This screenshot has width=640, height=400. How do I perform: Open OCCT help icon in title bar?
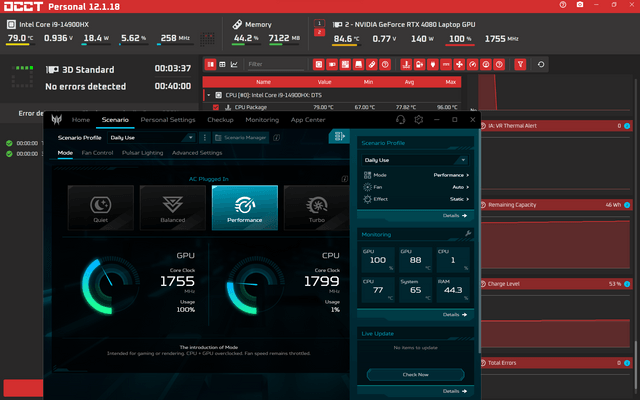point(563,5)
